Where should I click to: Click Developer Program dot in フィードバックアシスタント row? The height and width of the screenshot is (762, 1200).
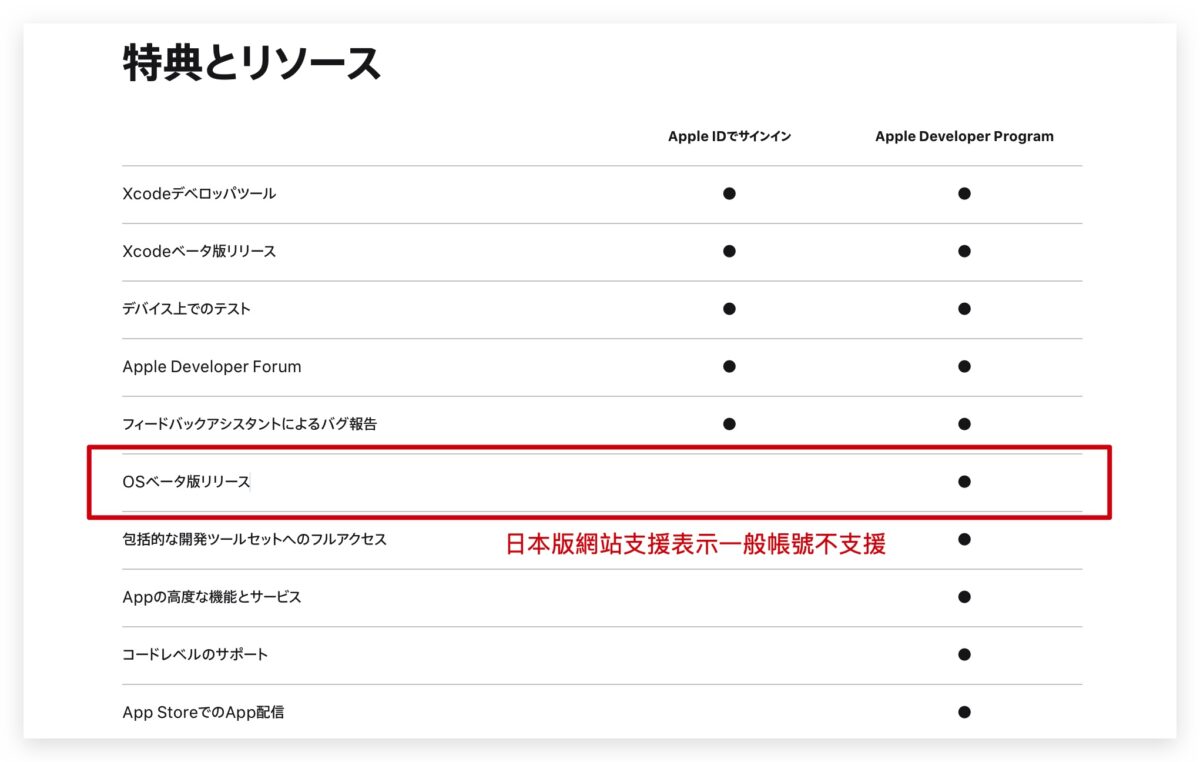click(964, 424)
